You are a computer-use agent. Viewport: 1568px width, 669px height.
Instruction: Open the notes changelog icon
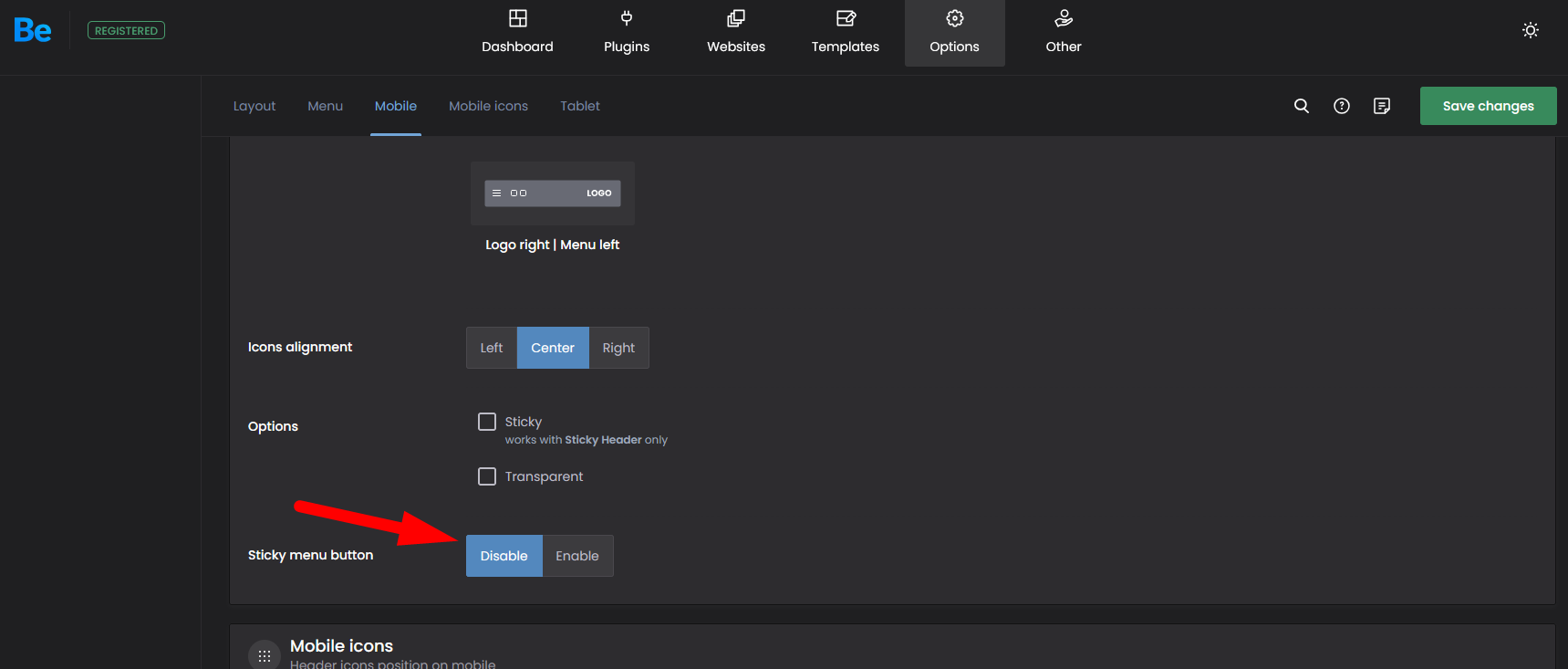[x=1382, y=106]
